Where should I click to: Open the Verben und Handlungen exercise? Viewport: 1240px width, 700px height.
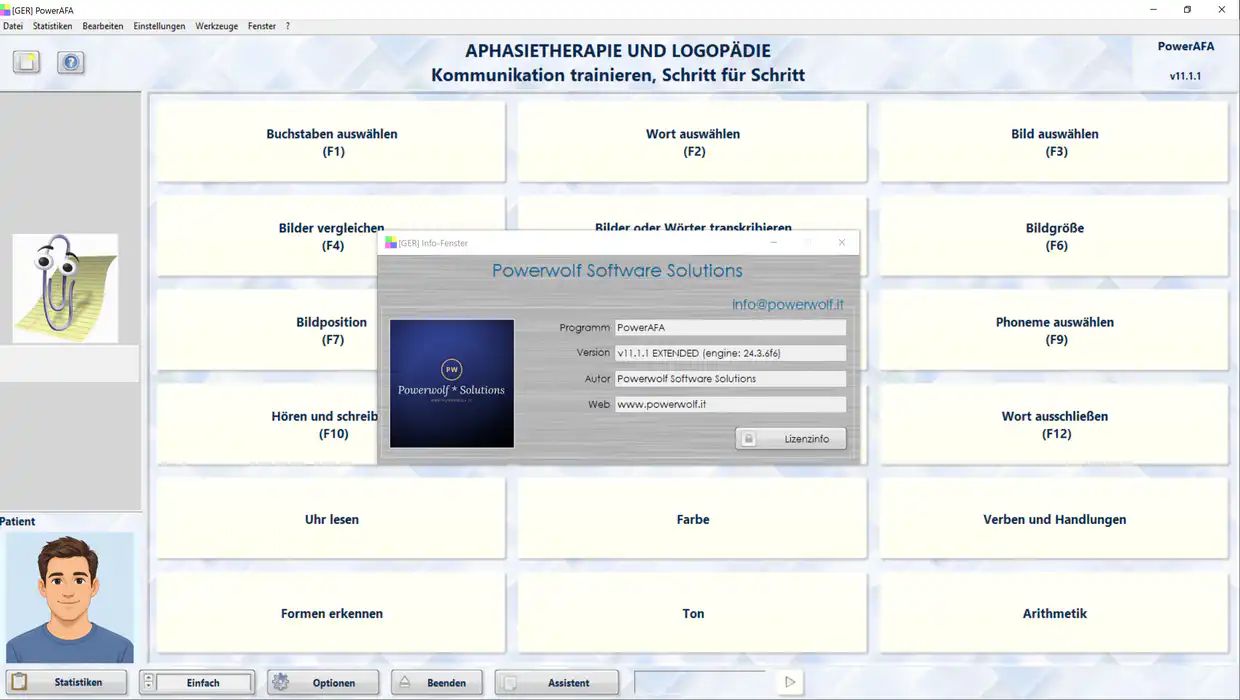coord(1054,519)
